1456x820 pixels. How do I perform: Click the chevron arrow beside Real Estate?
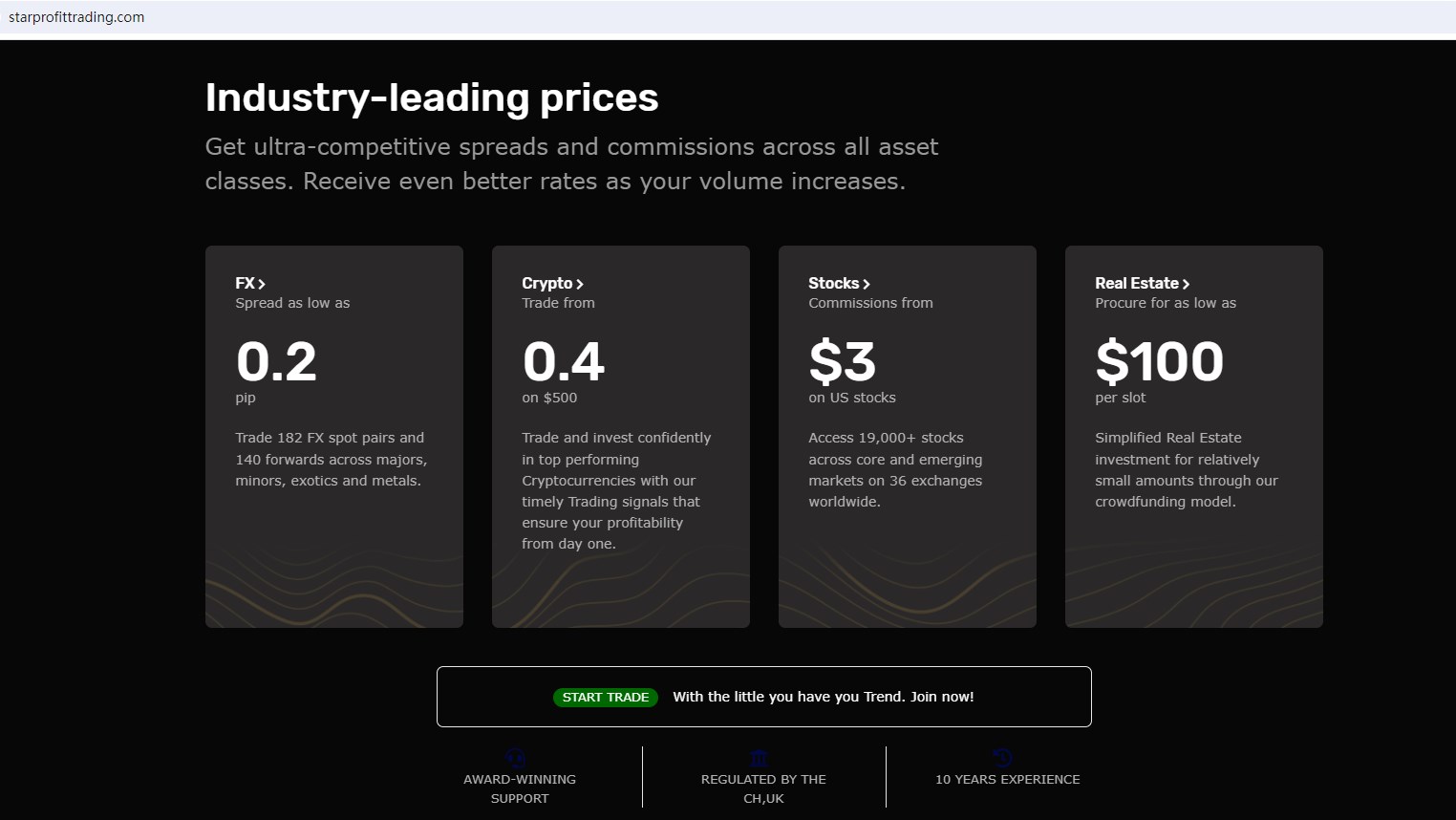1186,284
